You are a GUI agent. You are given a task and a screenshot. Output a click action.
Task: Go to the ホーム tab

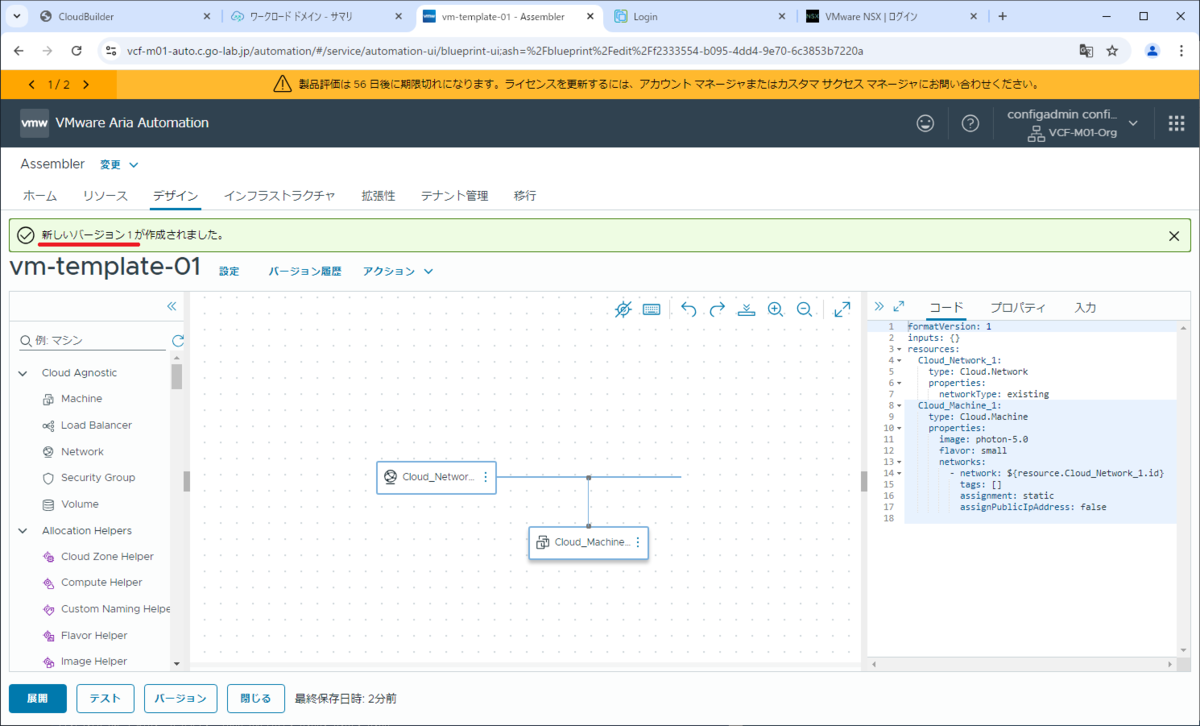(40, 196)
